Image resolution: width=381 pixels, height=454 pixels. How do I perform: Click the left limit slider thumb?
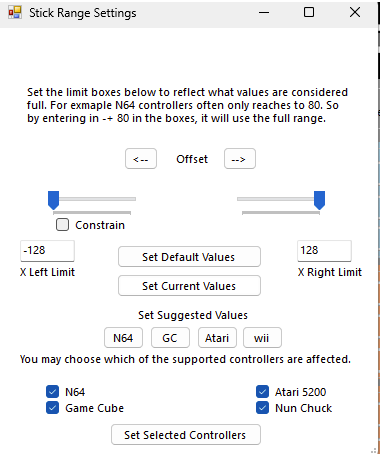click(53, 200)
